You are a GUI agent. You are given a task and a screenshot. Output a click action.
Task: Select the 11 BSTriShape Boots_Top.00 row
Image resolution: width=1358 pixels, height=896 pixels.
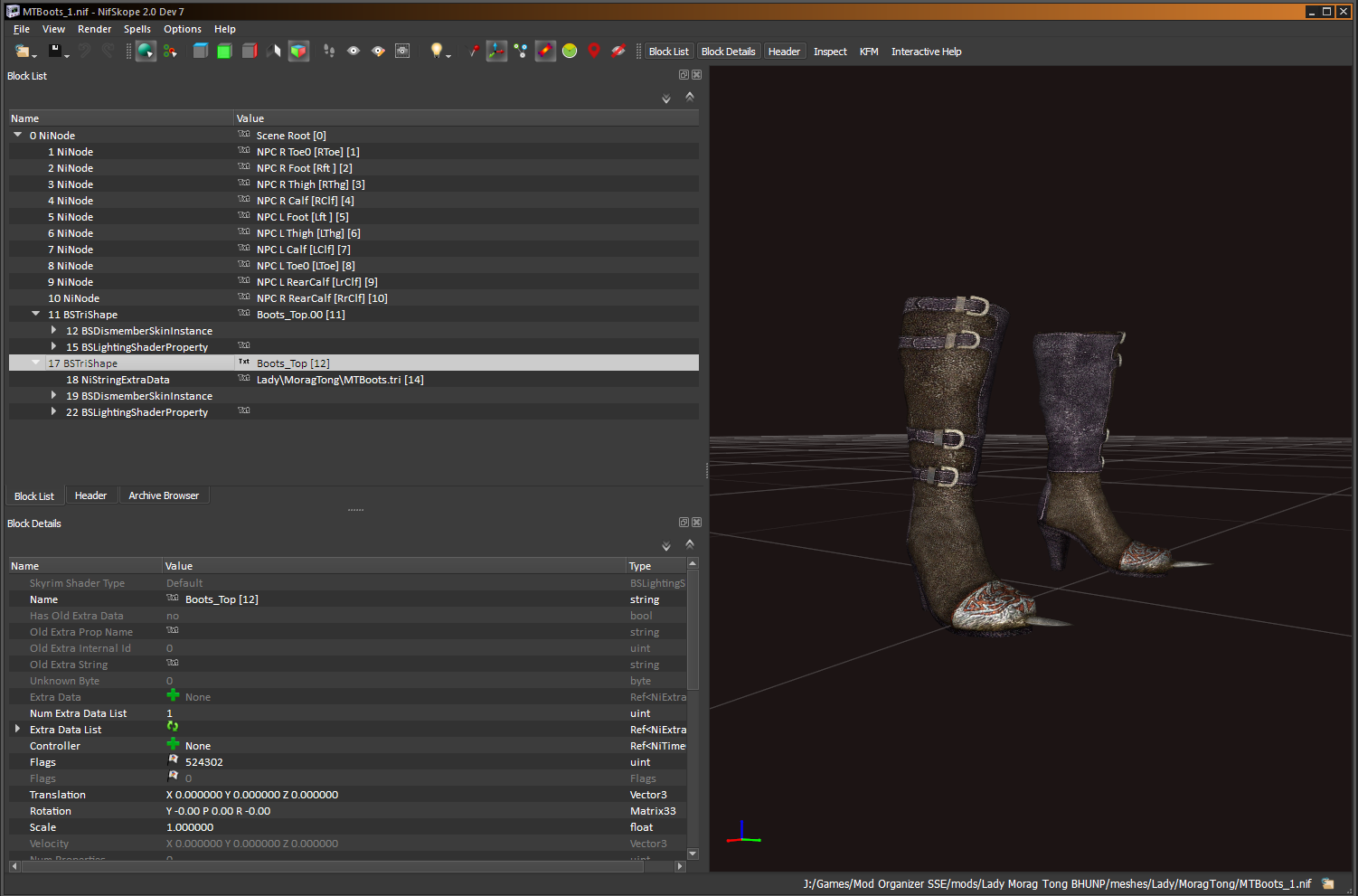(354, 314)
